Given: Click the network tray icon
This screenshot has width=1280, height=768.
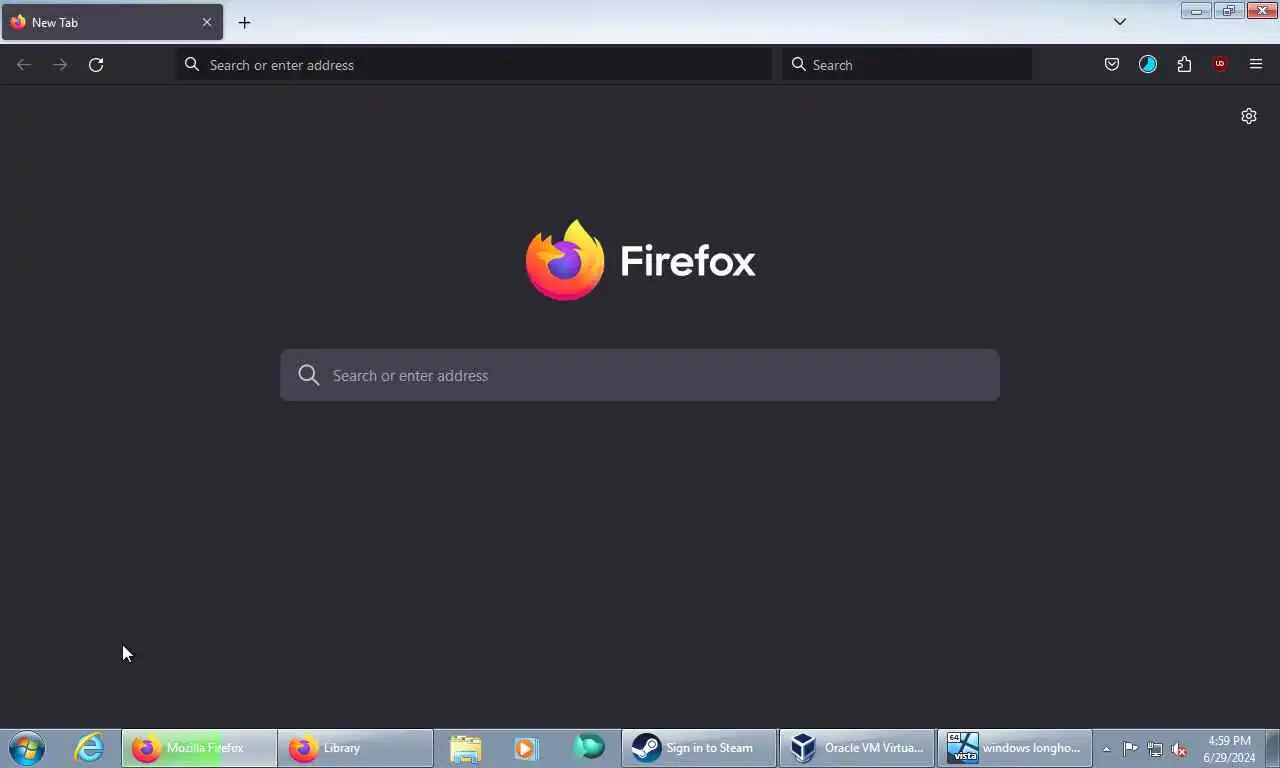Looking at the screenshot, I should pos(1155,749).
